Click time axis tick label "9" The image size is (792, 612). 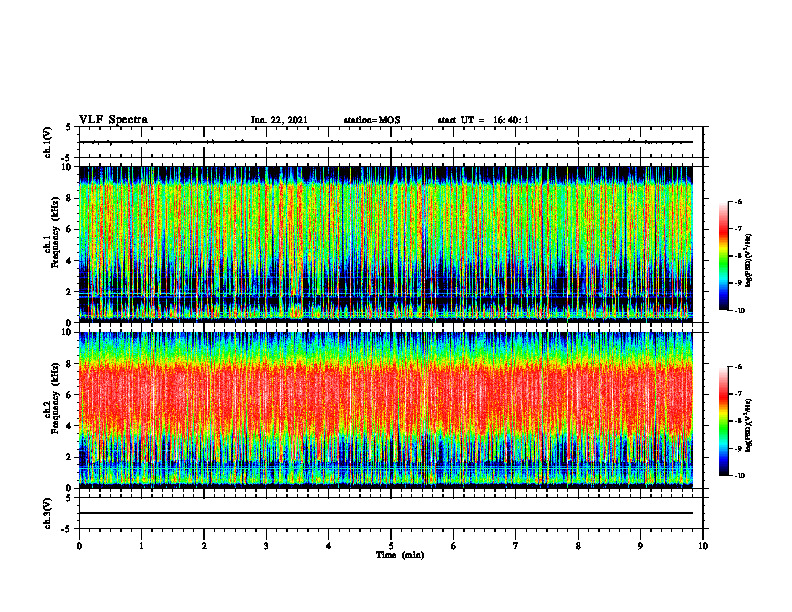click(x=640, y=546)
